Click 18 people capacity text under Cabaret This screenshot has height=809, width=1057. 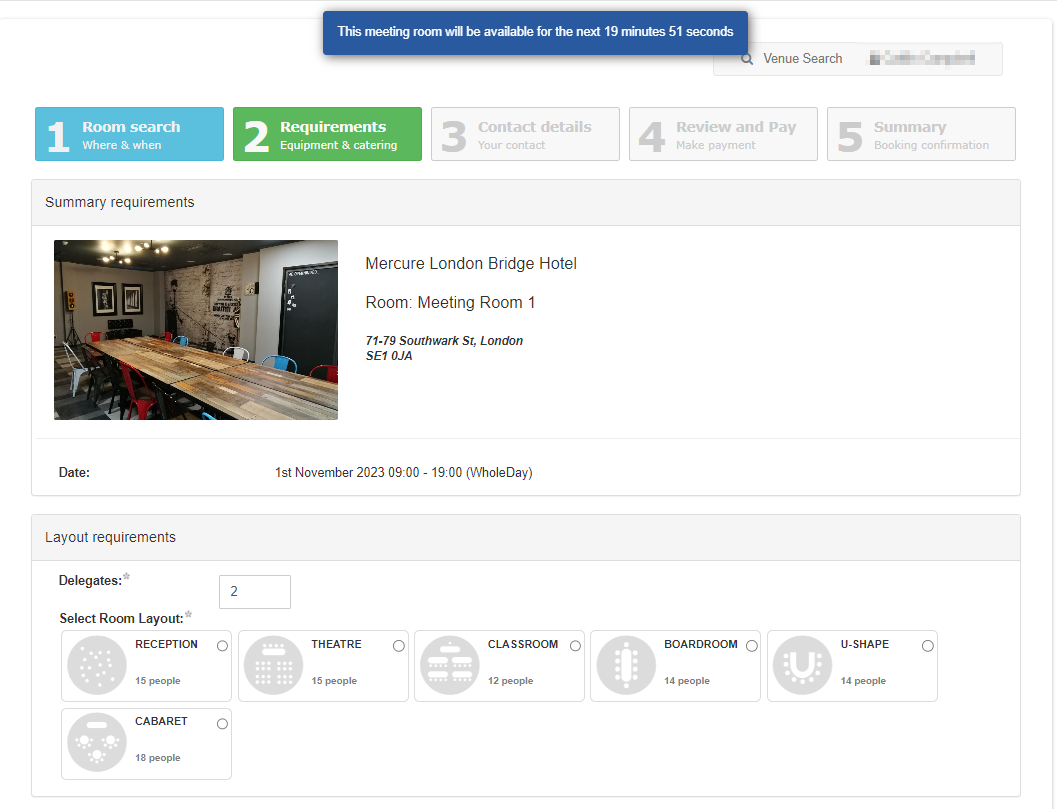158,758
